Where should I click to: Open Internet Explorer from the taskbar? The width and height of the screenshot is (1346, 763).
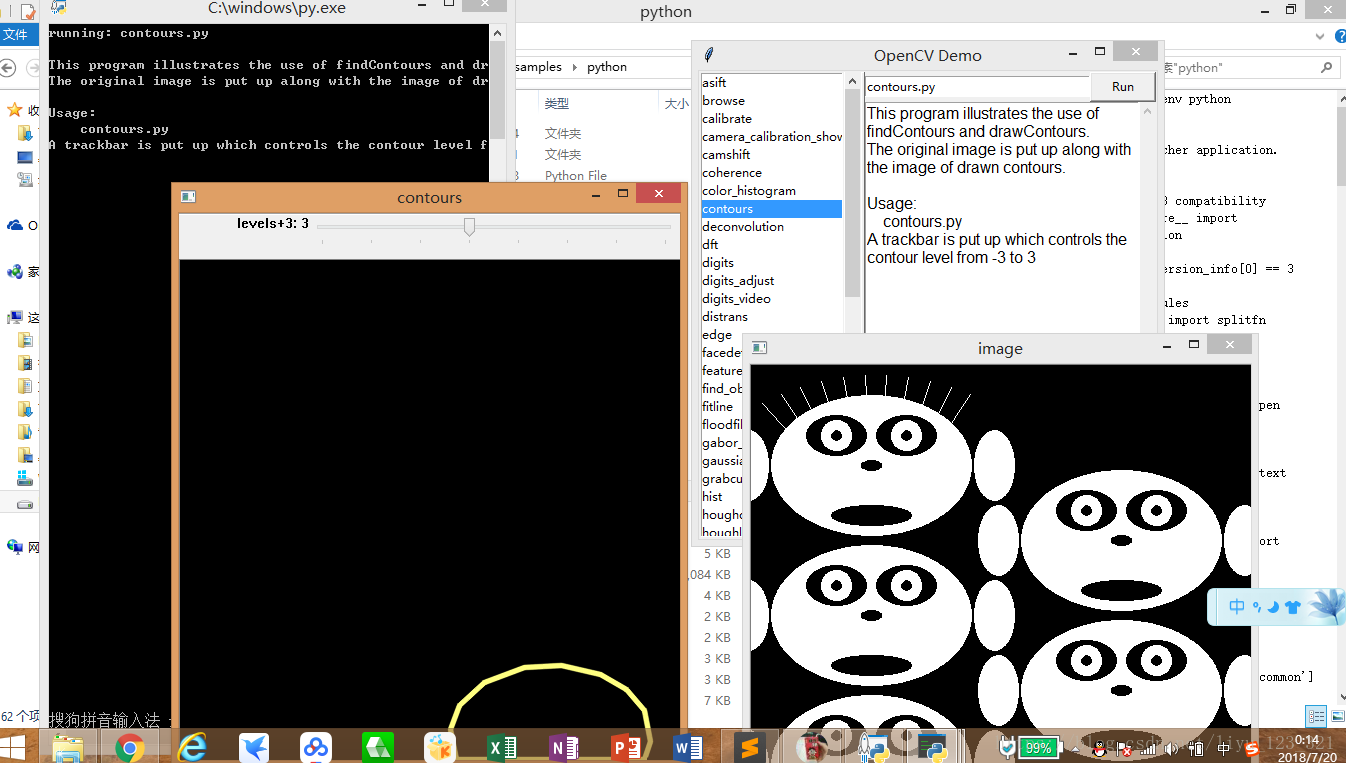(x=192, y=747)
